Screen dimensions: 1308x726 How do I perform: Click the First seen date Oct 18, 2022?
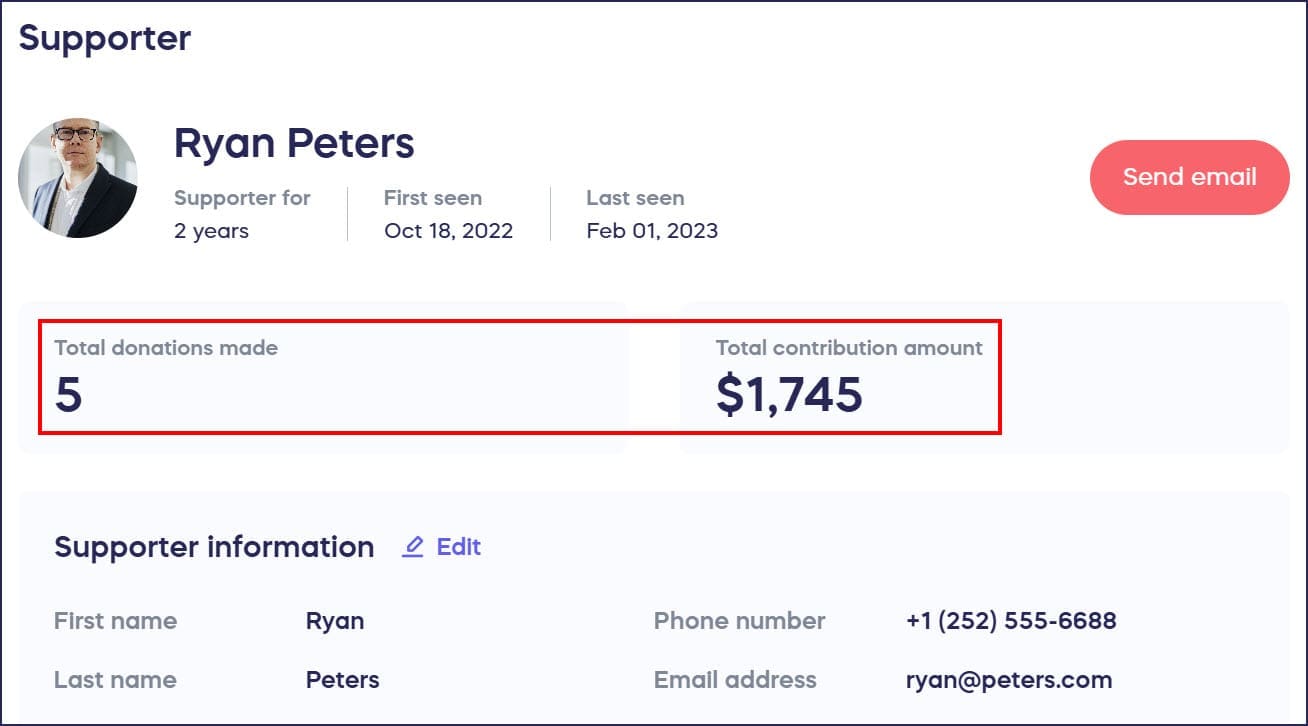point(448,231)
